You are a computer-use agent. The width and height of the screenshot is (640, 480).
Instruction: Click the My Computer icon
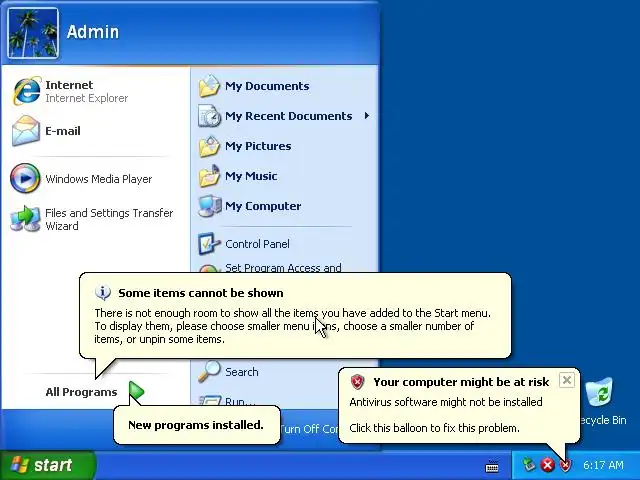(209, 206)
